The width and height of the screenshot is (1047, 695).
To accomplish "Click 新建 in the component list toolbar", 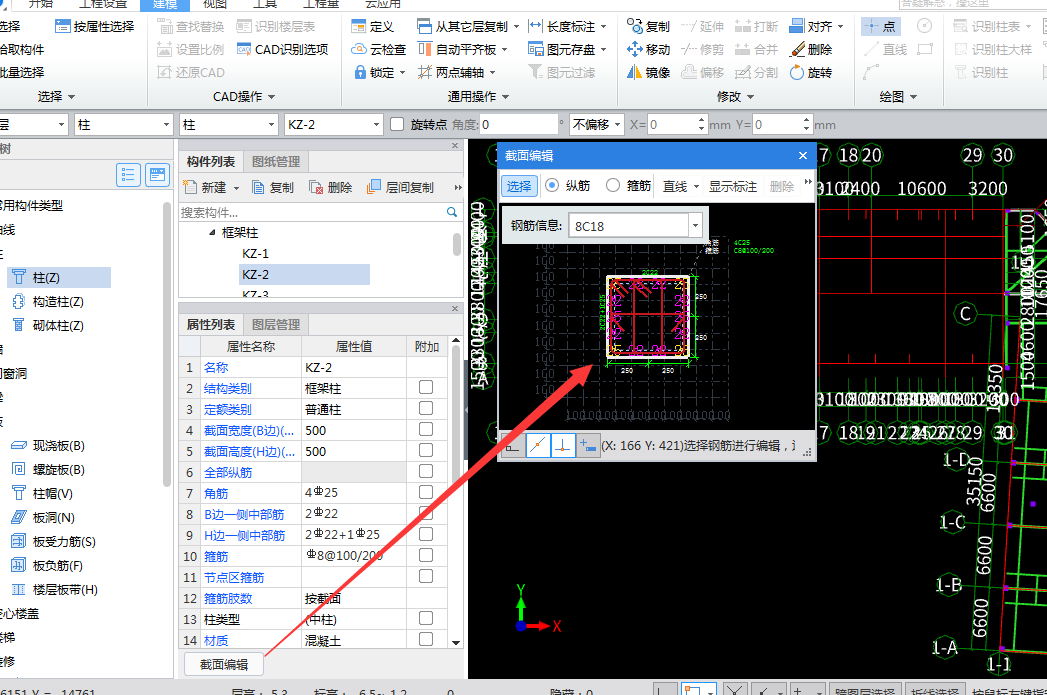I will coord(211,188).
